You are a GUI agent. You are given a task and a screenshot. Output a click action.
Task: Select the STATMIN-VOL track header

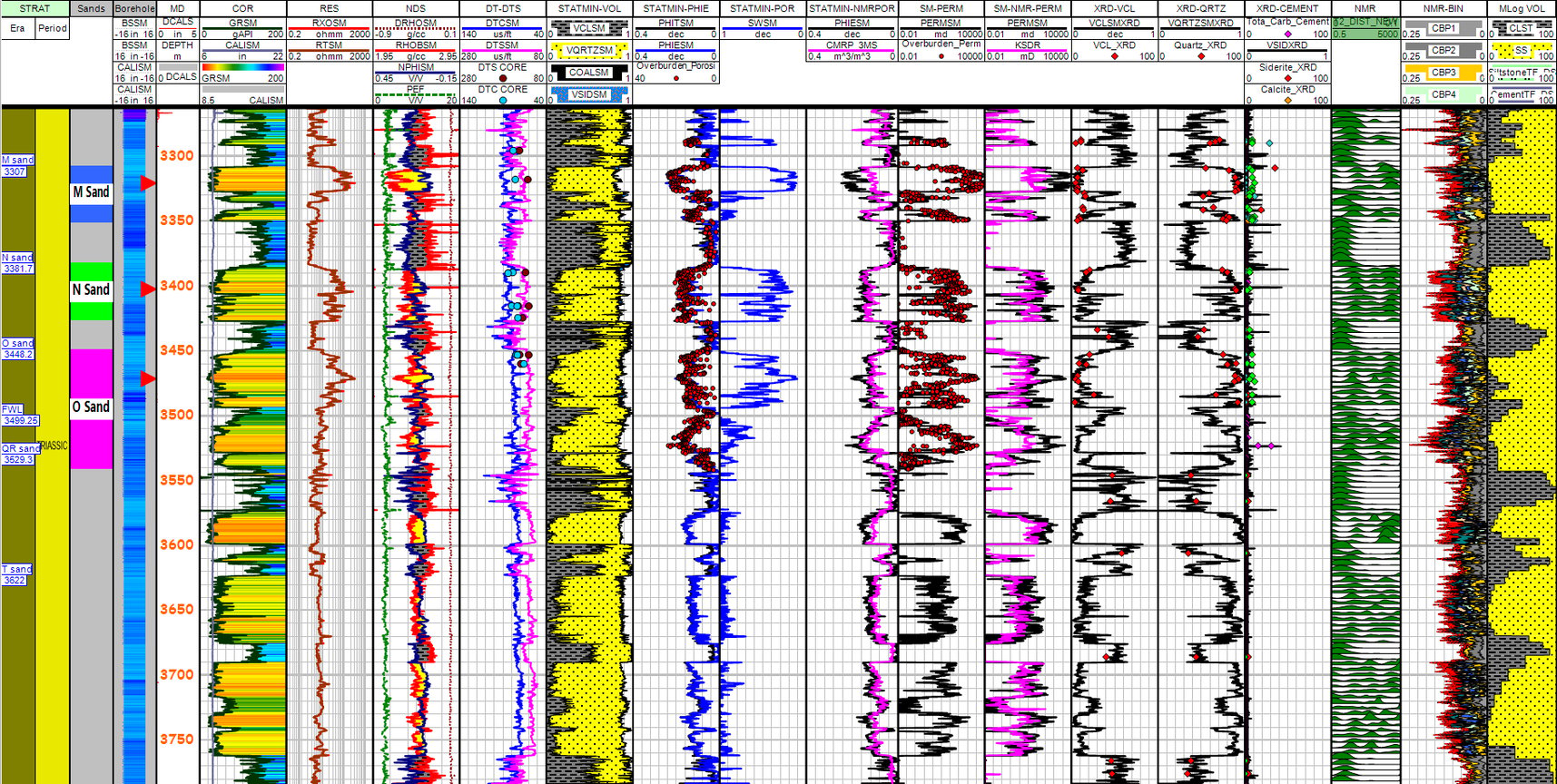(589, 8)
